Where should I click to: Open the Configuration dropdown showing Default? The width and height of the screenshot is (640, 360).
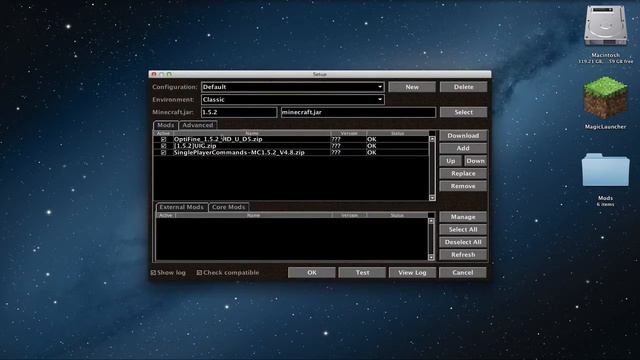click(292, 87)
